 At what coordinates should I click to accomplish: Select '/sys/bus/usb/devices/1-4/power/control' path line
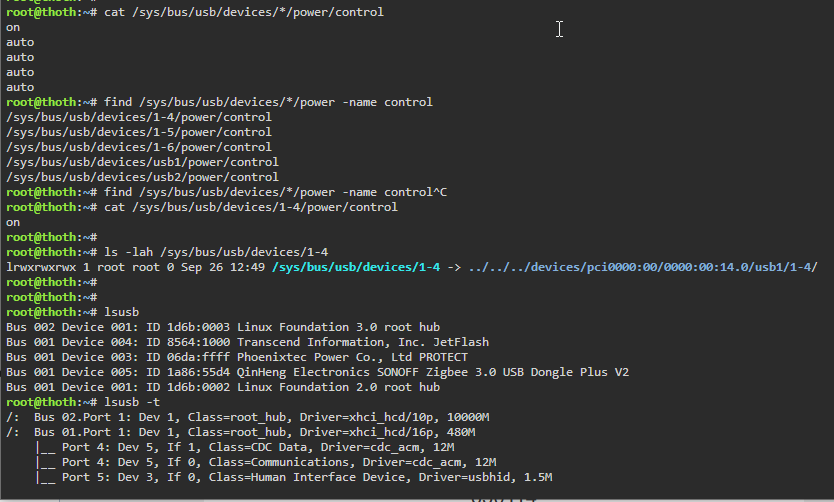[x=139, y=117]
